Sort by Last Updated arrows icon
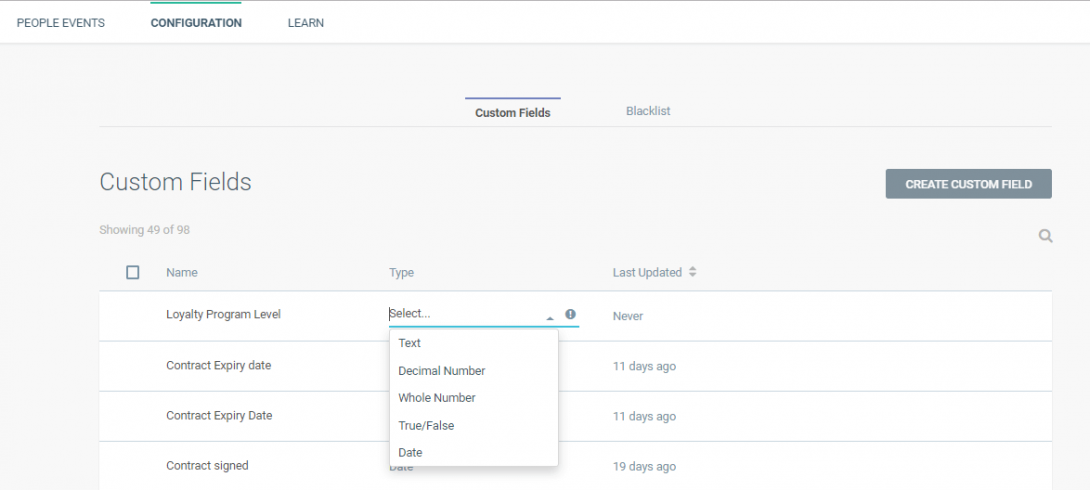The width and height of the screenshot is (1090, 490). coord(692,272)
